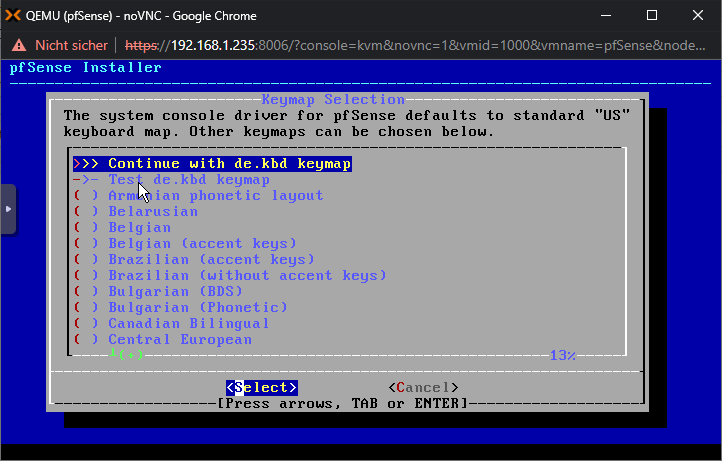Image resolution: width=722 pixels, height=461 pixels.
Task: Click the URL in the address bar
Action: [415, 45]
